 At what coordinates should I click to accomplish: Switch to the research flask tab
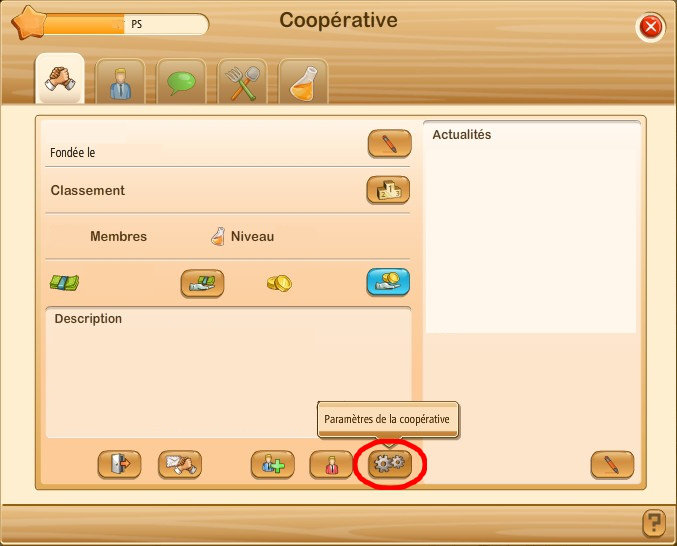tap(303, 81)
